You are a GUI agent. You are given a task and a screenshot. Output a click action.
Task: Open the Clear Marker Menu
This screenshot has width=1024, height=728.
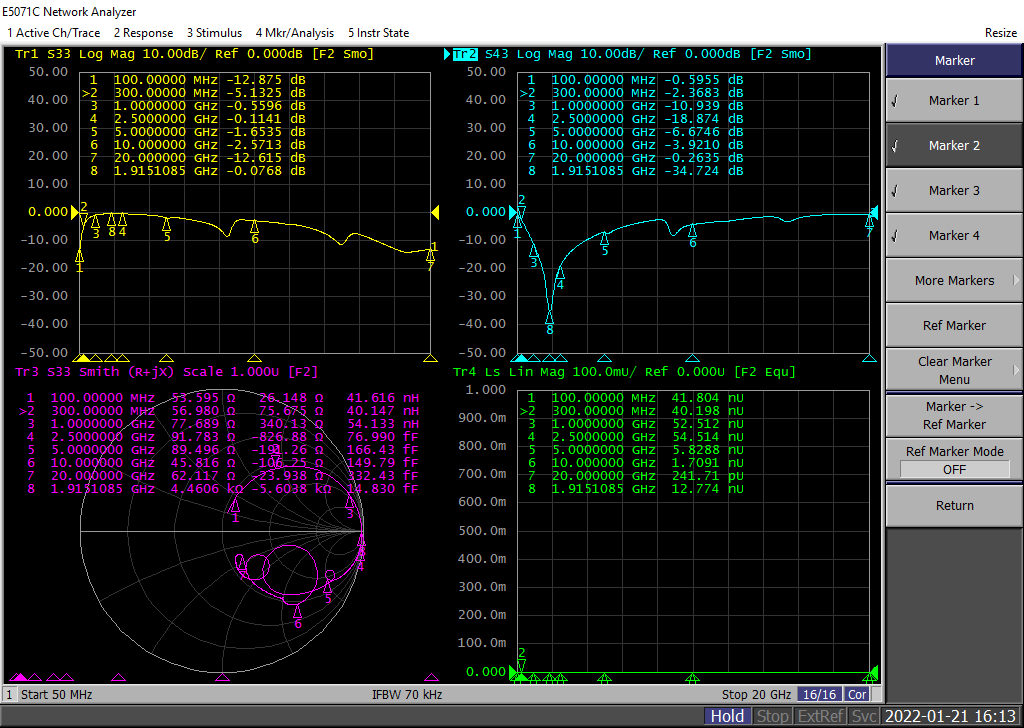pyautogui.click(x=953, y=370)
